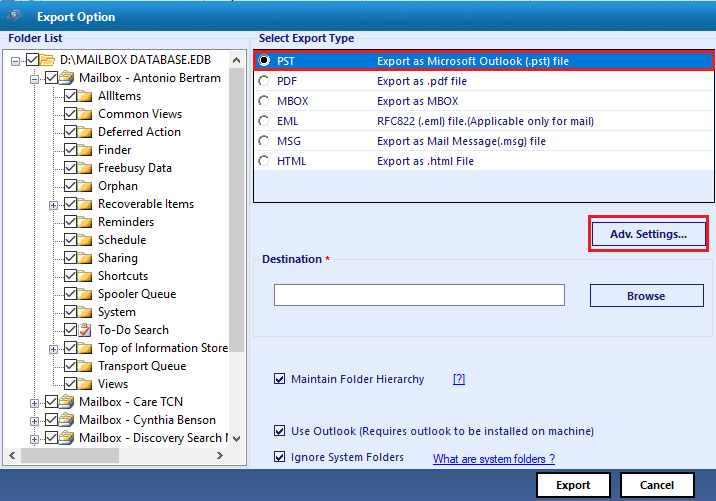
Task: Uncheck Maintain Folder Hierarchy checkbox
Action: click(x=279, y=380)
